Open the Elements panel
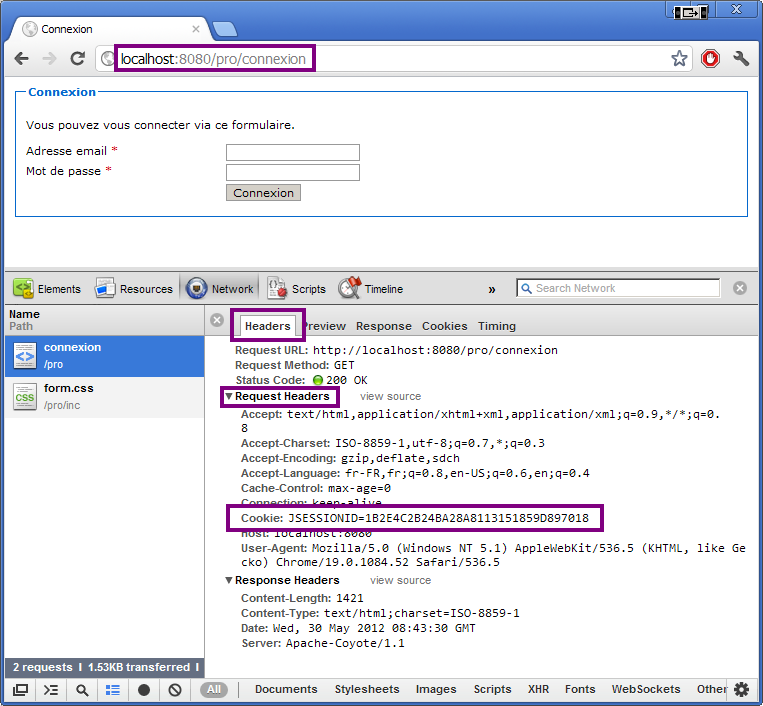 point(47,289)
